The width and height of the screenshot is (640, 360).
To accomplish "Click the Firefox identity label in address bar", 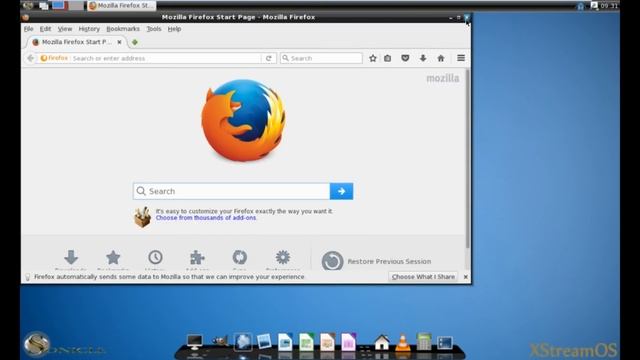I will [x=54, y=58].
